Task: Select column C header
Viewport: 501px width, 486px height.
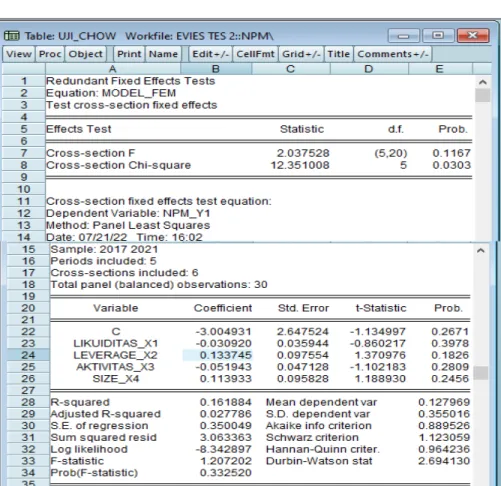Action: [290, 69]
